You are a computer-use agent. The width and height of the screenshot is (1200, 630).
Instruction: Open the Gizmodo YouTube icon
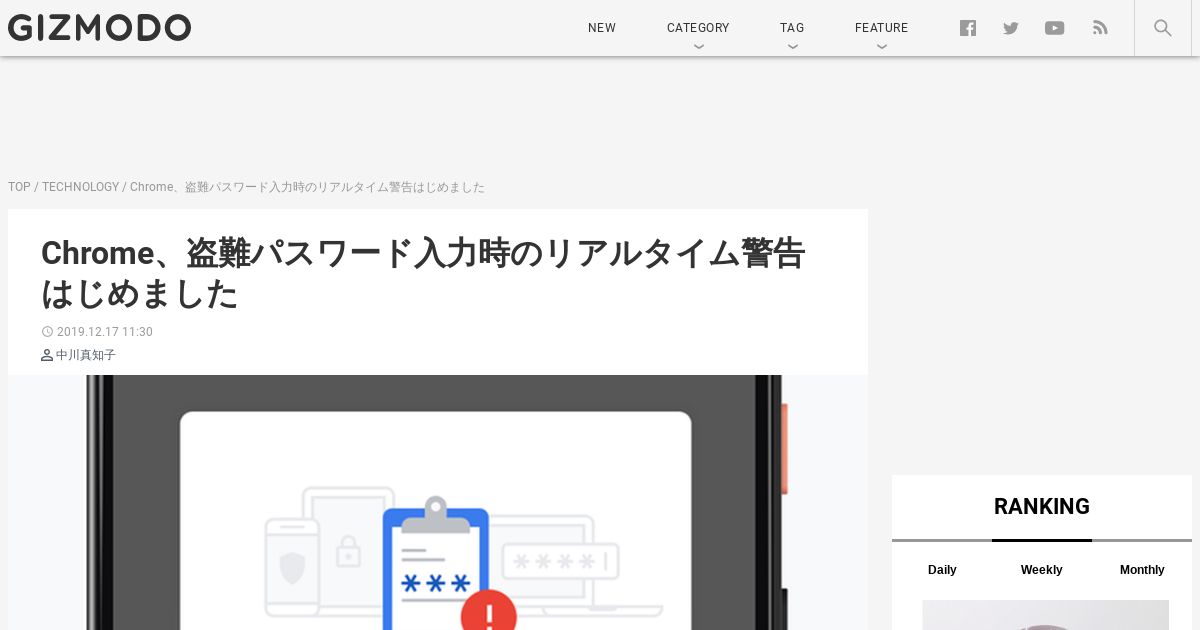tap(1054, 28)
